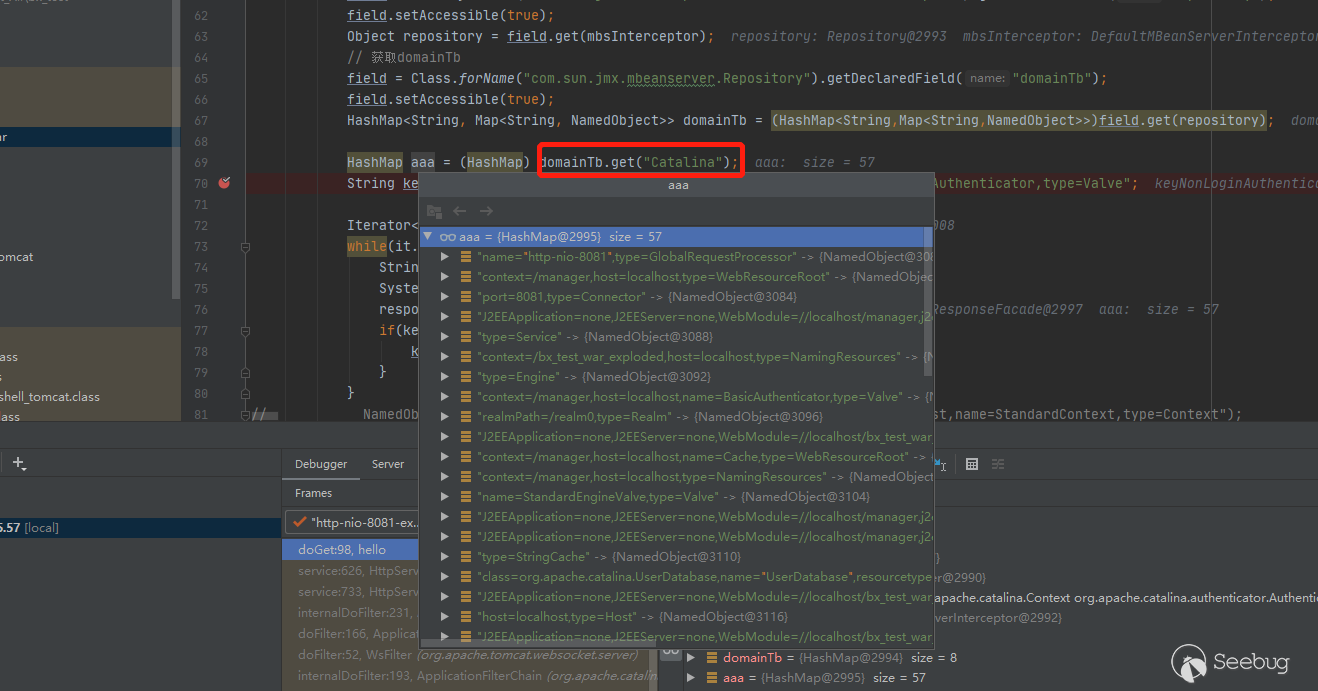The height and width of the screenshot is (691, 1318).
Task: Collapse the aaa HashMap@2995 root node
Action: point(429,237)
